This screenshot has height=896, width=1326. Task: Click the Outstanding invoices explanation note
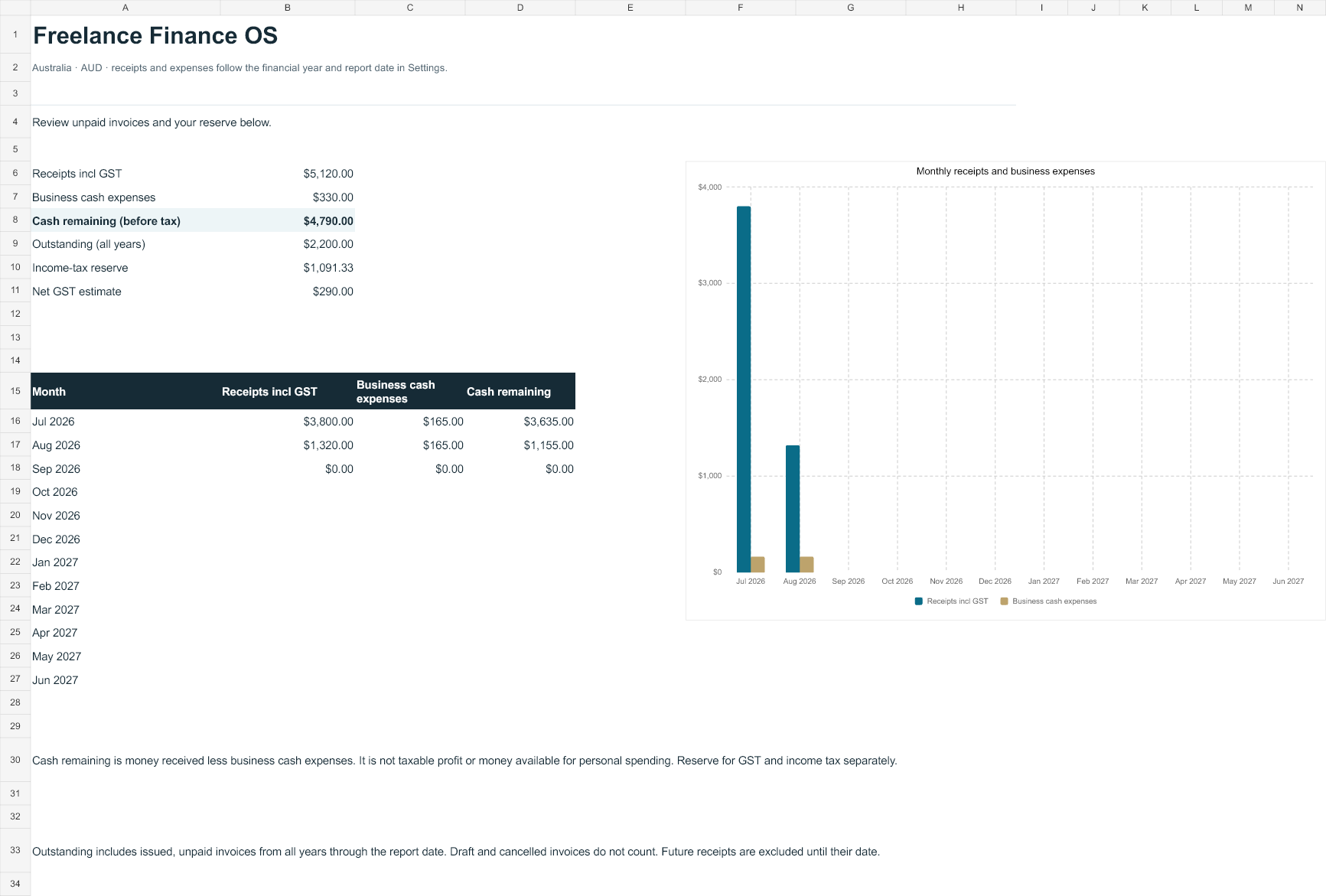click(456, 852)
